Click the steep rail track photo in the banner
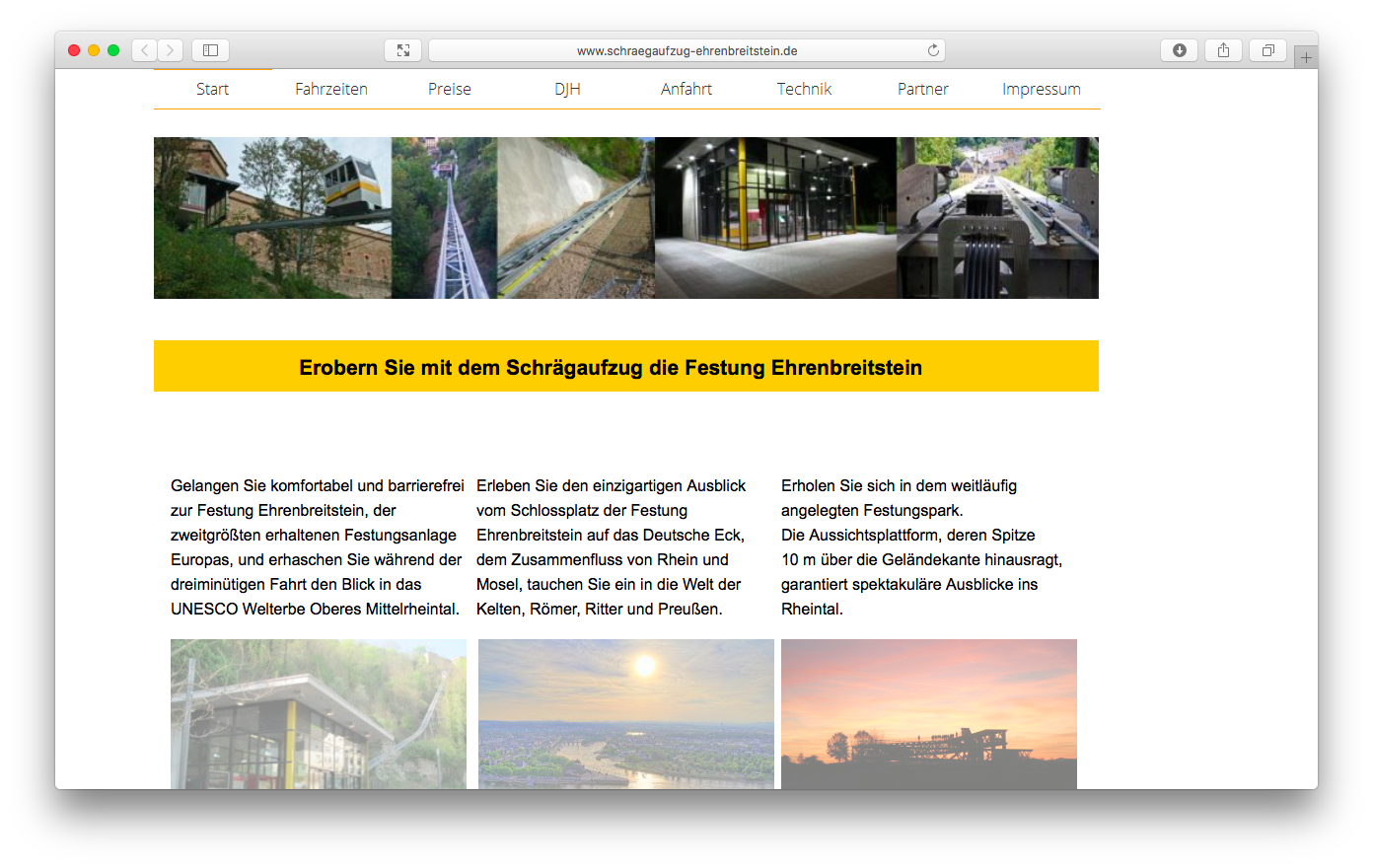The image size is (1373, 868). (x=444, y=218)
